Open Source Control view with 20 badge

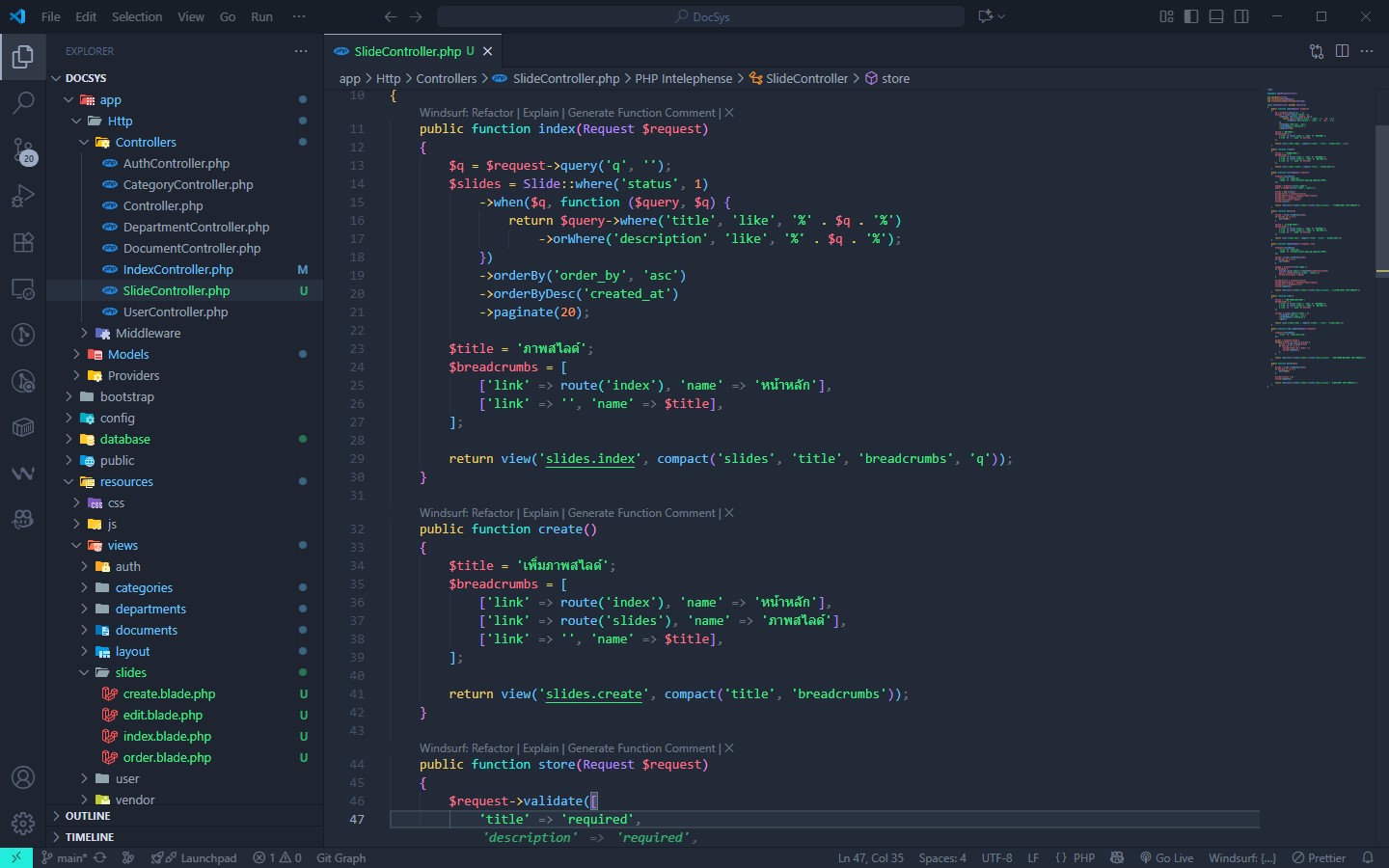pos(23,150)
